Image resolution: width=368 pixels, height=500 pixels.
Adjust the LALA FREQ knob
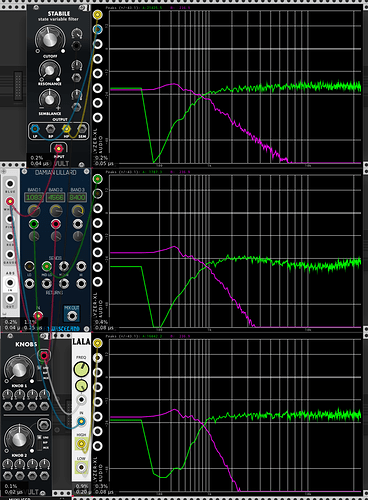pyautogui.click(x=81, y=369)
